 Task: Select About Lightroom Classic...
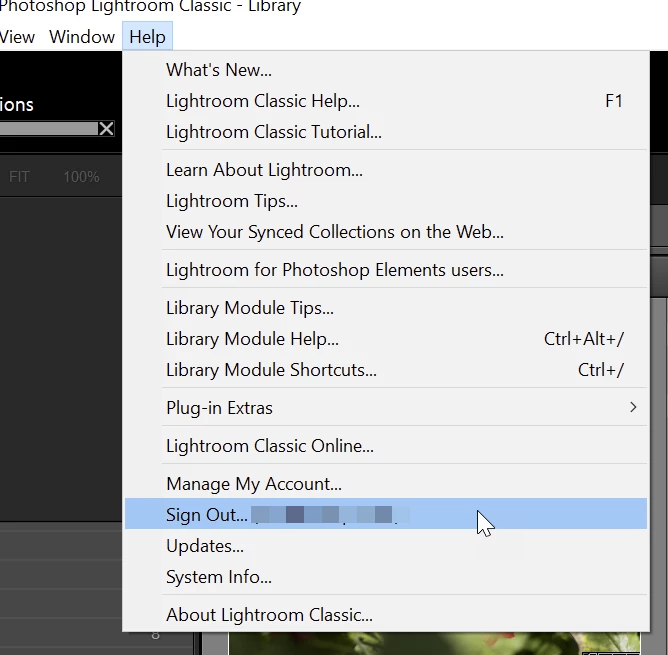[386, 615]
